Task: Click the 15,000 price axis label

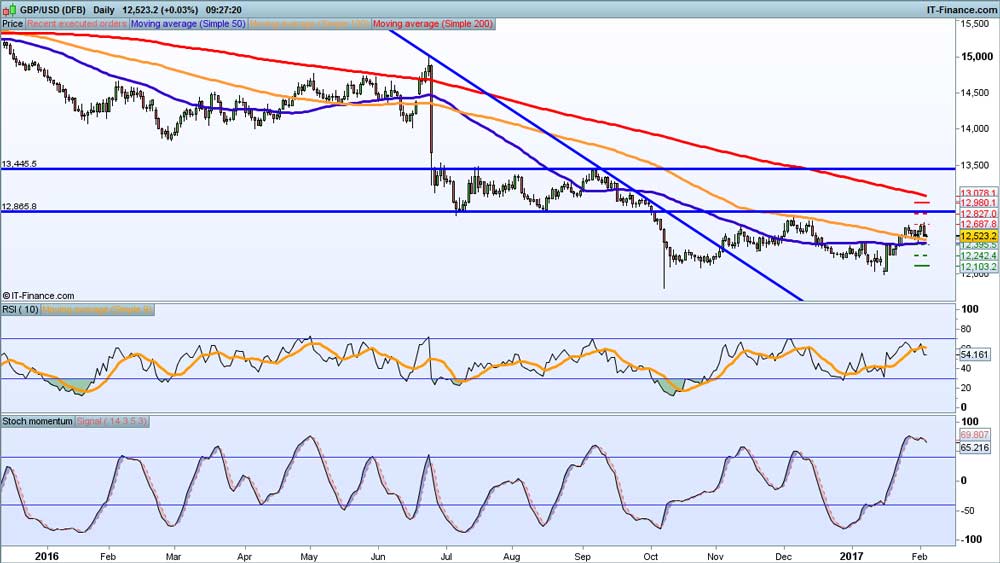Action: point(975,57)
